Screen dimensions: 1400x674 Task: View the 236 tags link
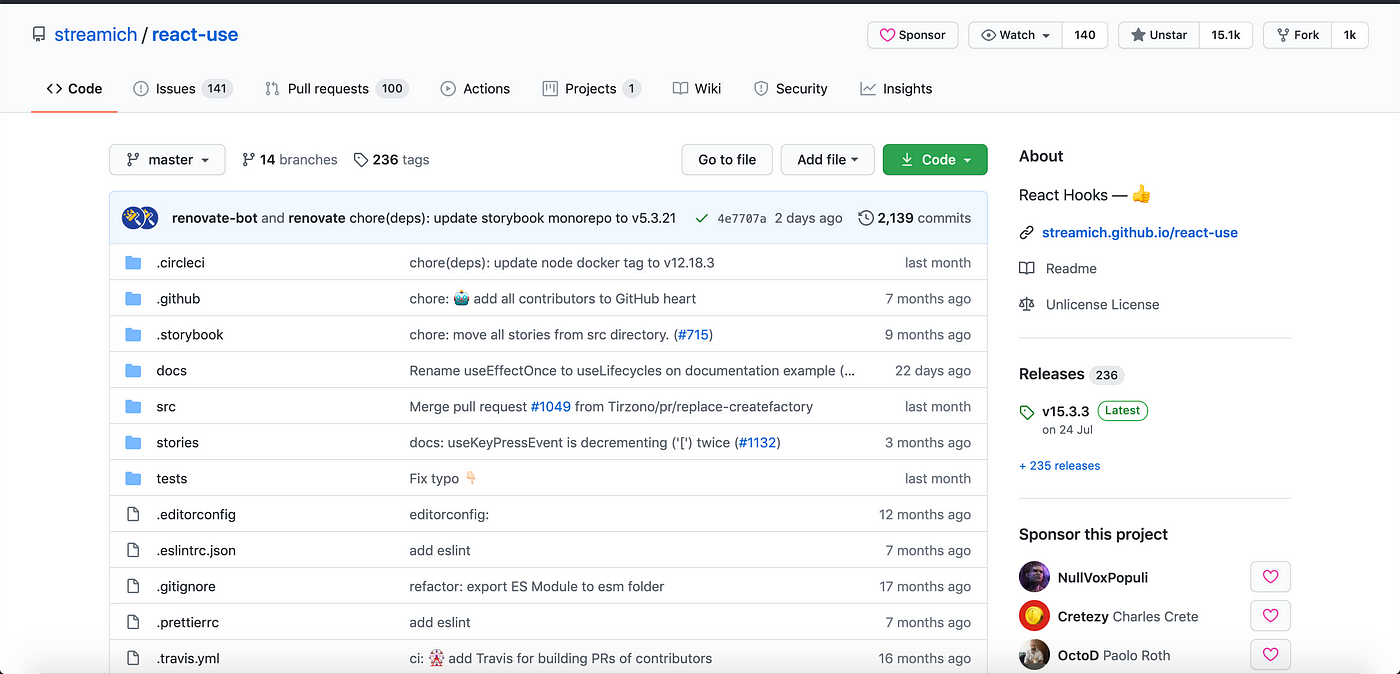click(391, 160)
